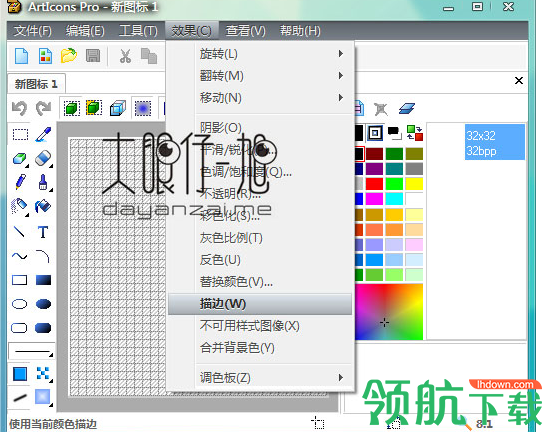Select the solid blue fill mode
This screenshot has width=542, height=432.
click(20, 374)
